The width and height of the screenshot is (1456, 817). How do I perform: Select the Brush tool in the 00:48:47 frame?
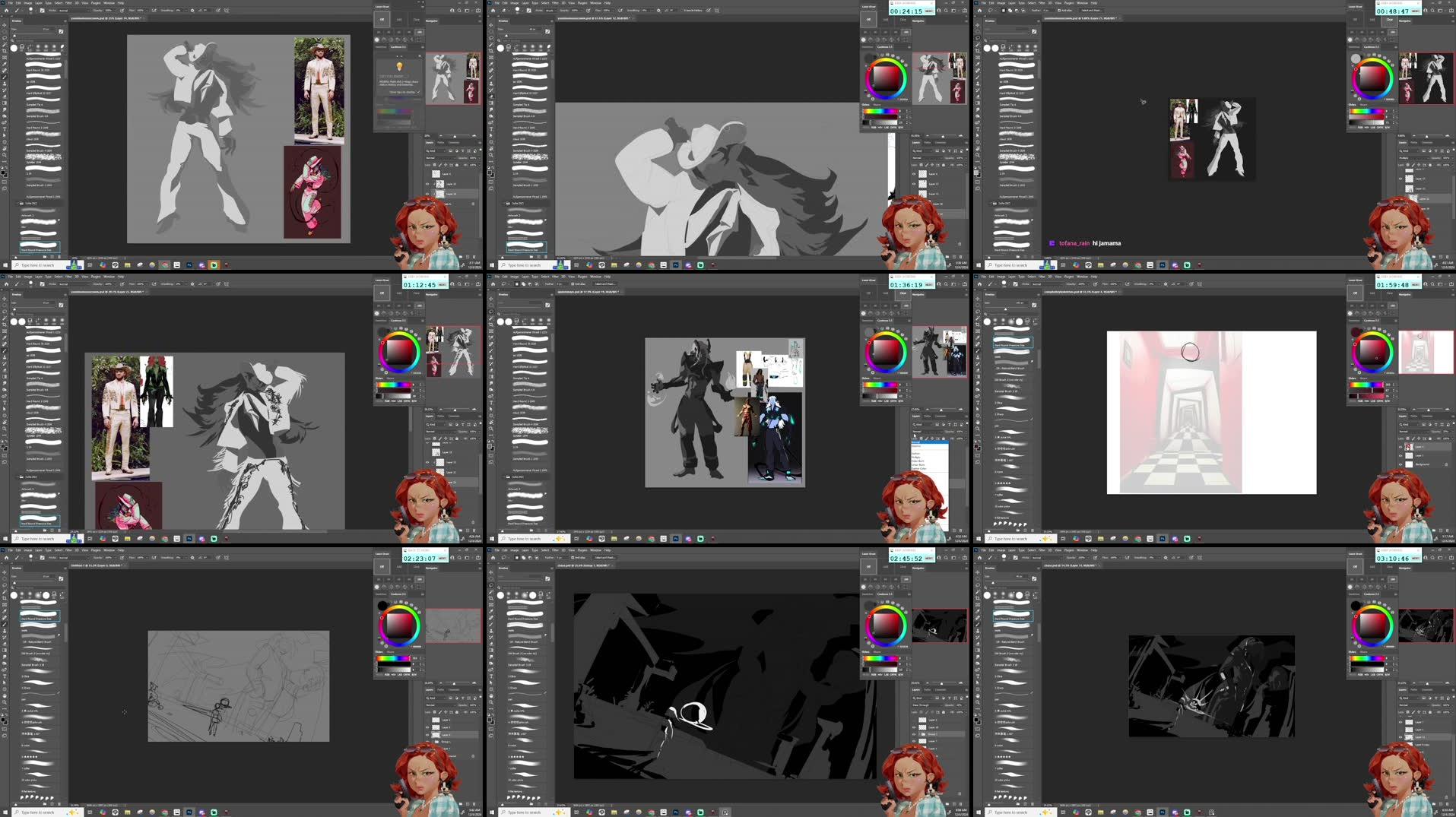click(978, 77)
